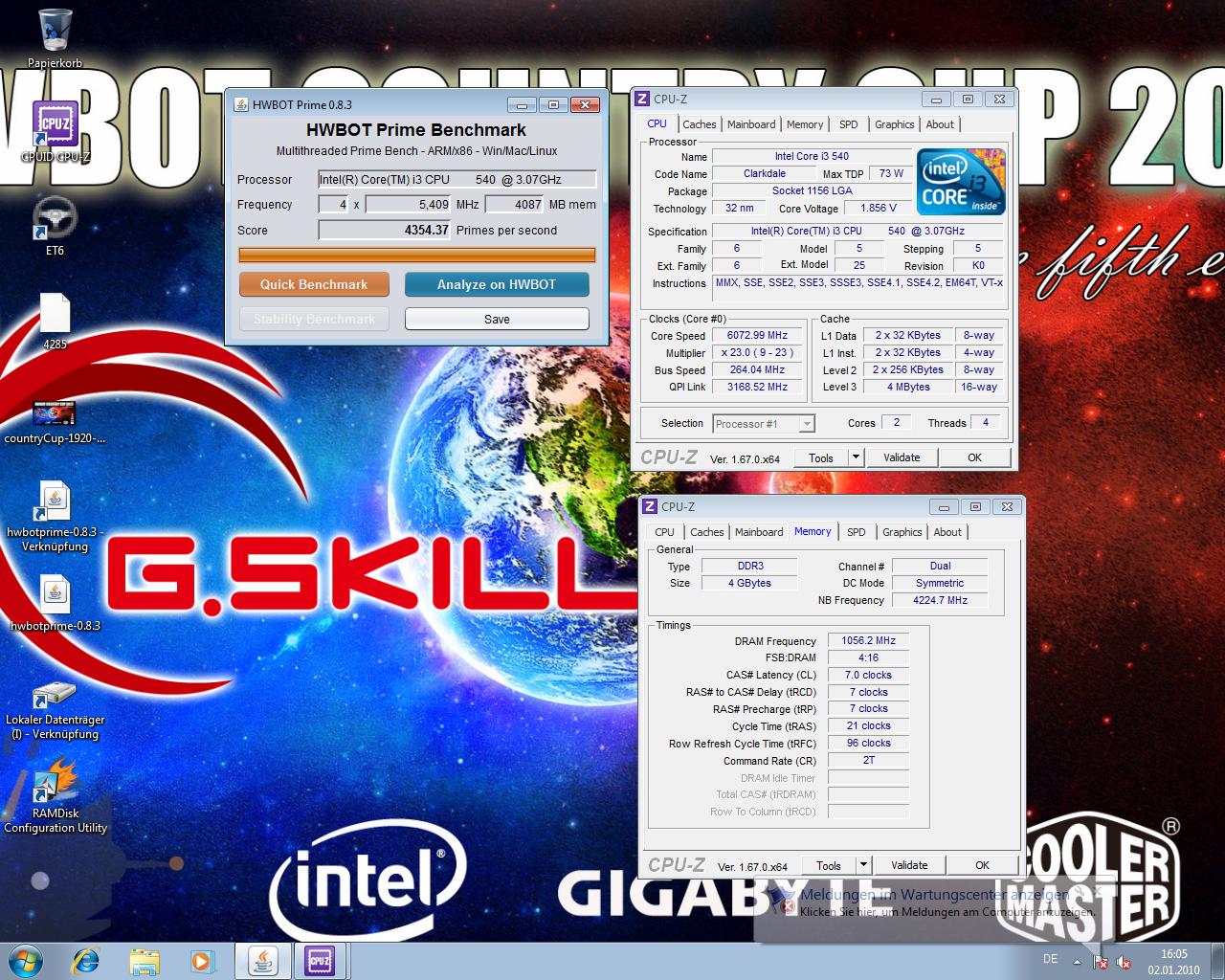Click the Action Center flag tray icon
The image size is (1225, 980).
pos(1101,960)
